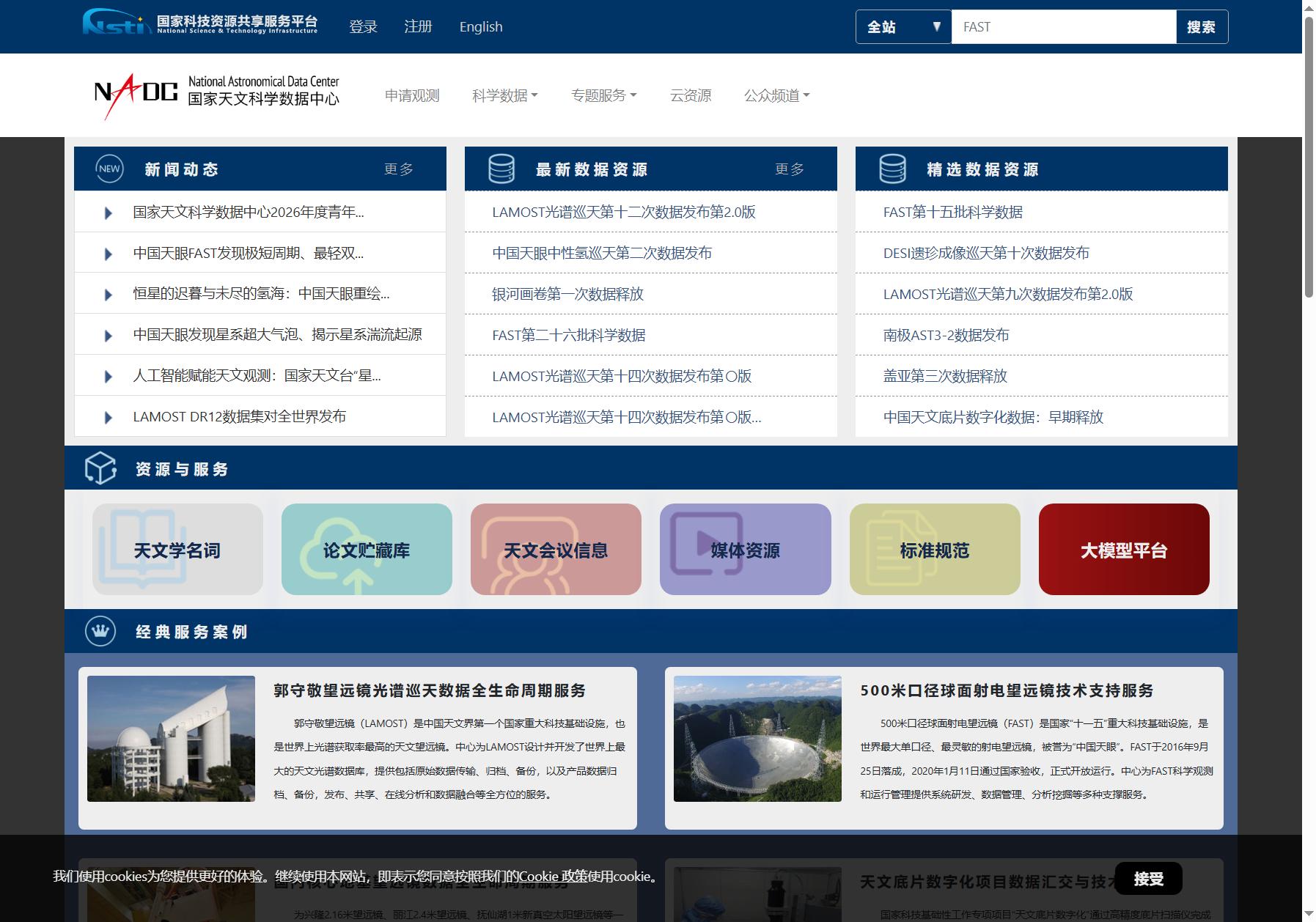The width and height of the screenshot is (1316, 922).
Task: Click the arrow bullet before LAMOST DR12数据集对全世界发布
Action: click(x=109, y=417)
